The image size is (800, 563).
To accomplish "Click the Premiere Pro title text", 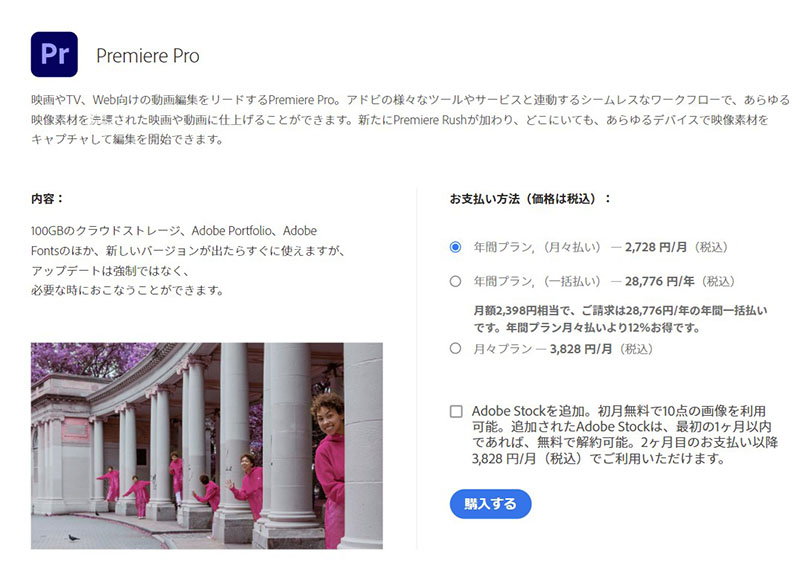I will (147, 56).
